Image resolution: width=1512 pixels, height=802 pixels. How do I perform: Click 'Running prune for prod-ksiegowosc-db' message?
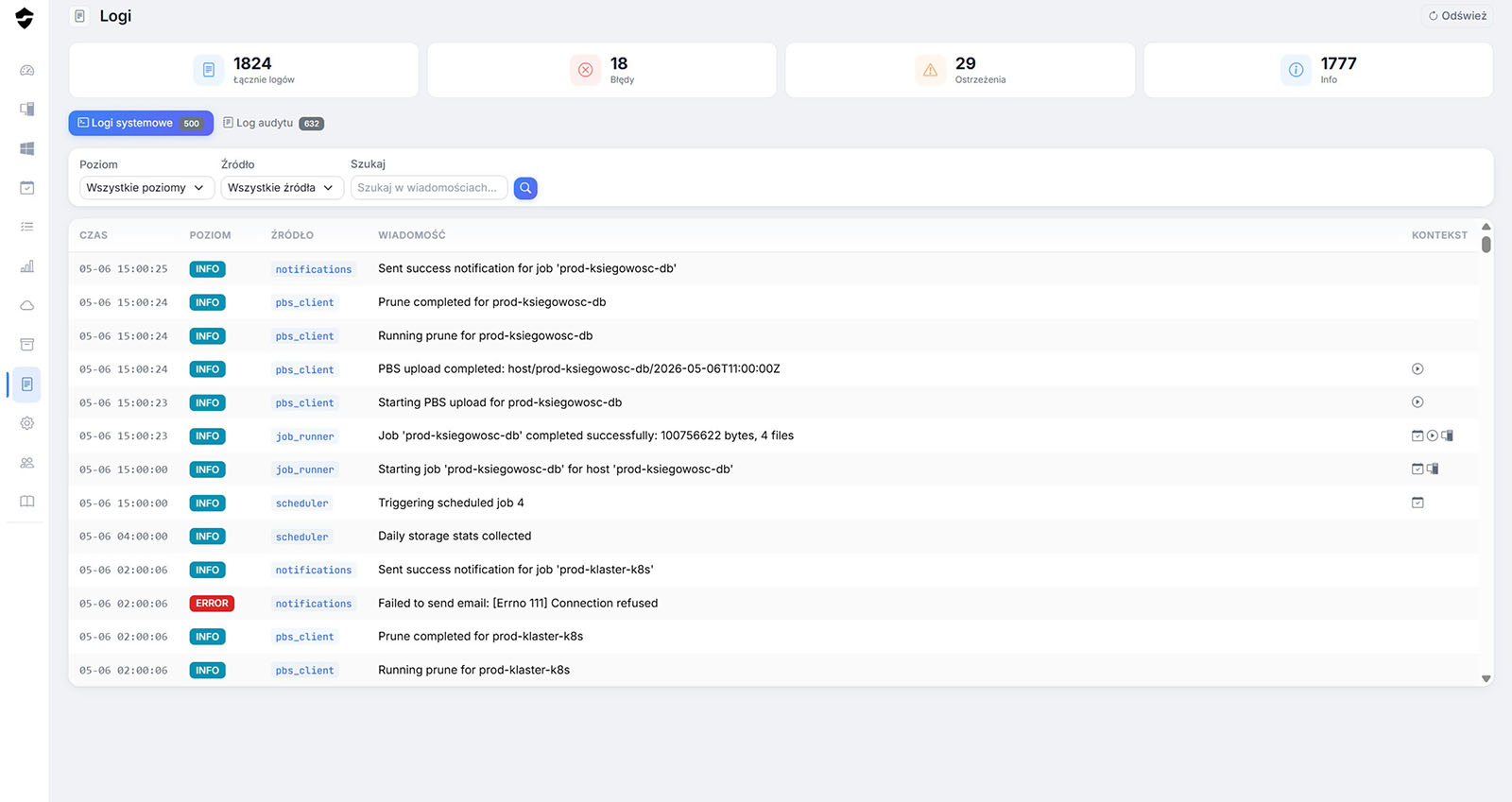click(x=486, y=336)
